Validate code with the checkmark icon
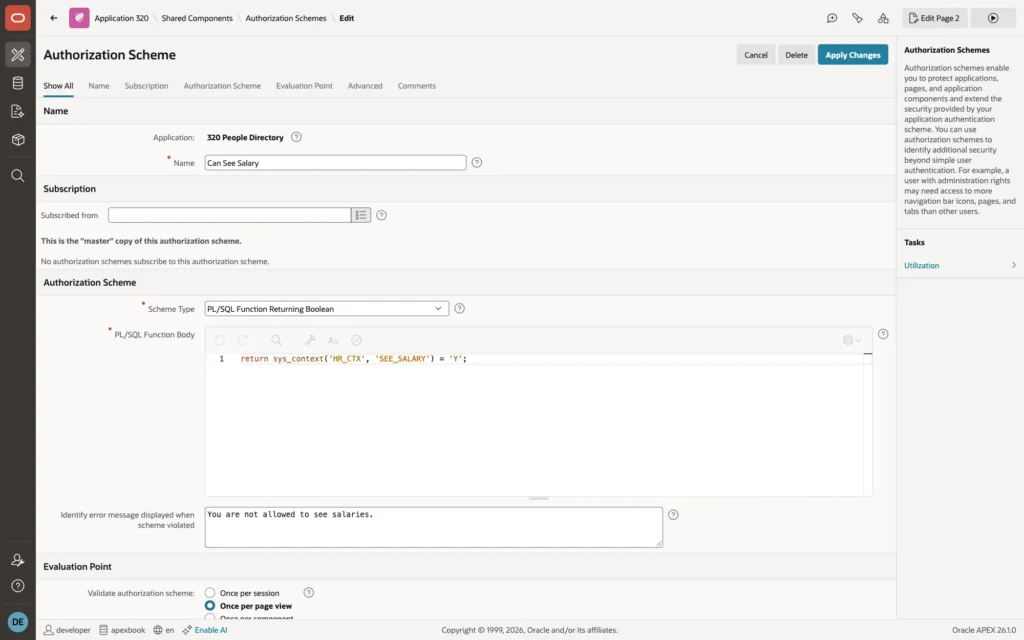 coord(357,340)
